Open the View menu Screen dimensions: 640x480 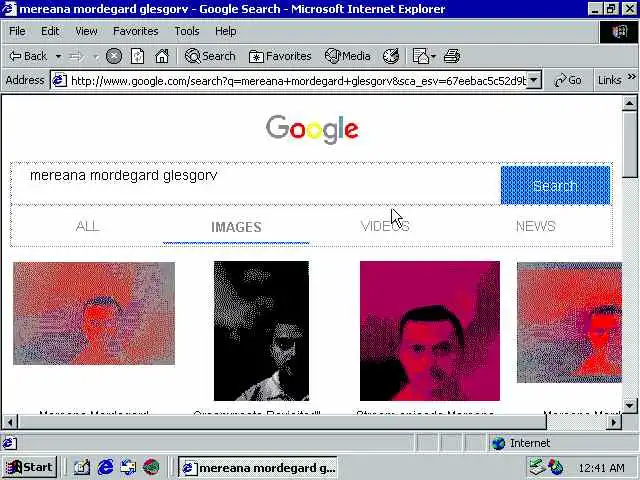pyautogui.click(x=86, y=31)
